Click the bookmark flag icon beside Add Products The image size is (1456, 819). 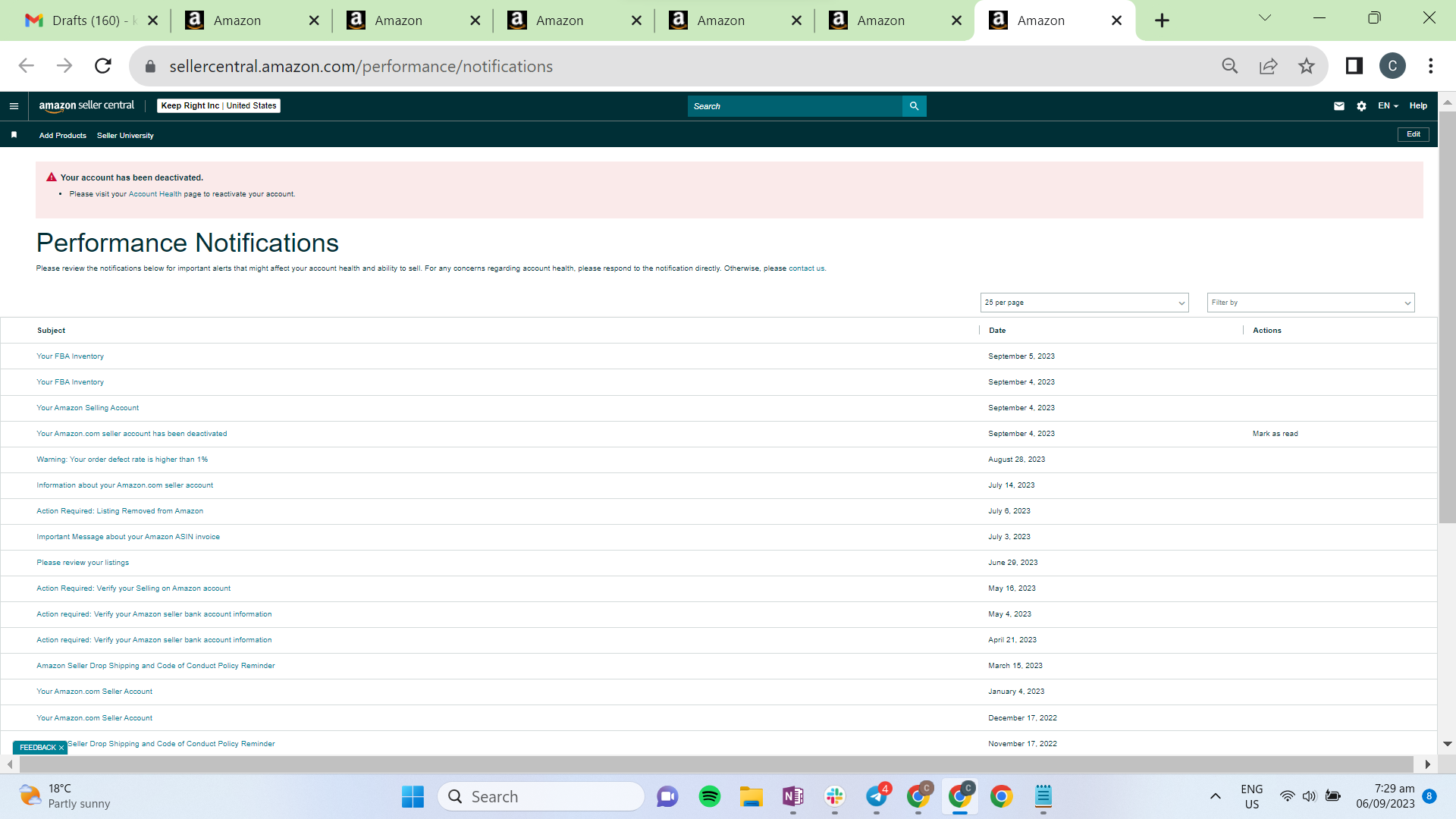[14, 135]
